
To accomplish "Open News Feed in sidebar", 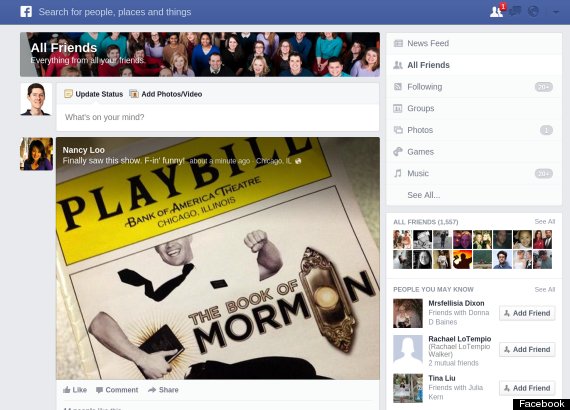I will point(474,44).
